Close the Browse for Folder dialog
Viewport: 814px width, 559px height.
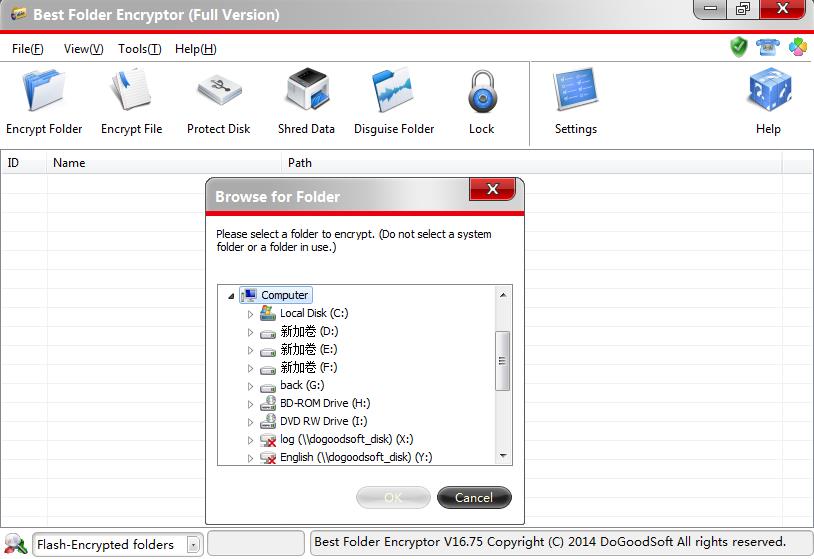pyautogui.click(x=493, y=189)
